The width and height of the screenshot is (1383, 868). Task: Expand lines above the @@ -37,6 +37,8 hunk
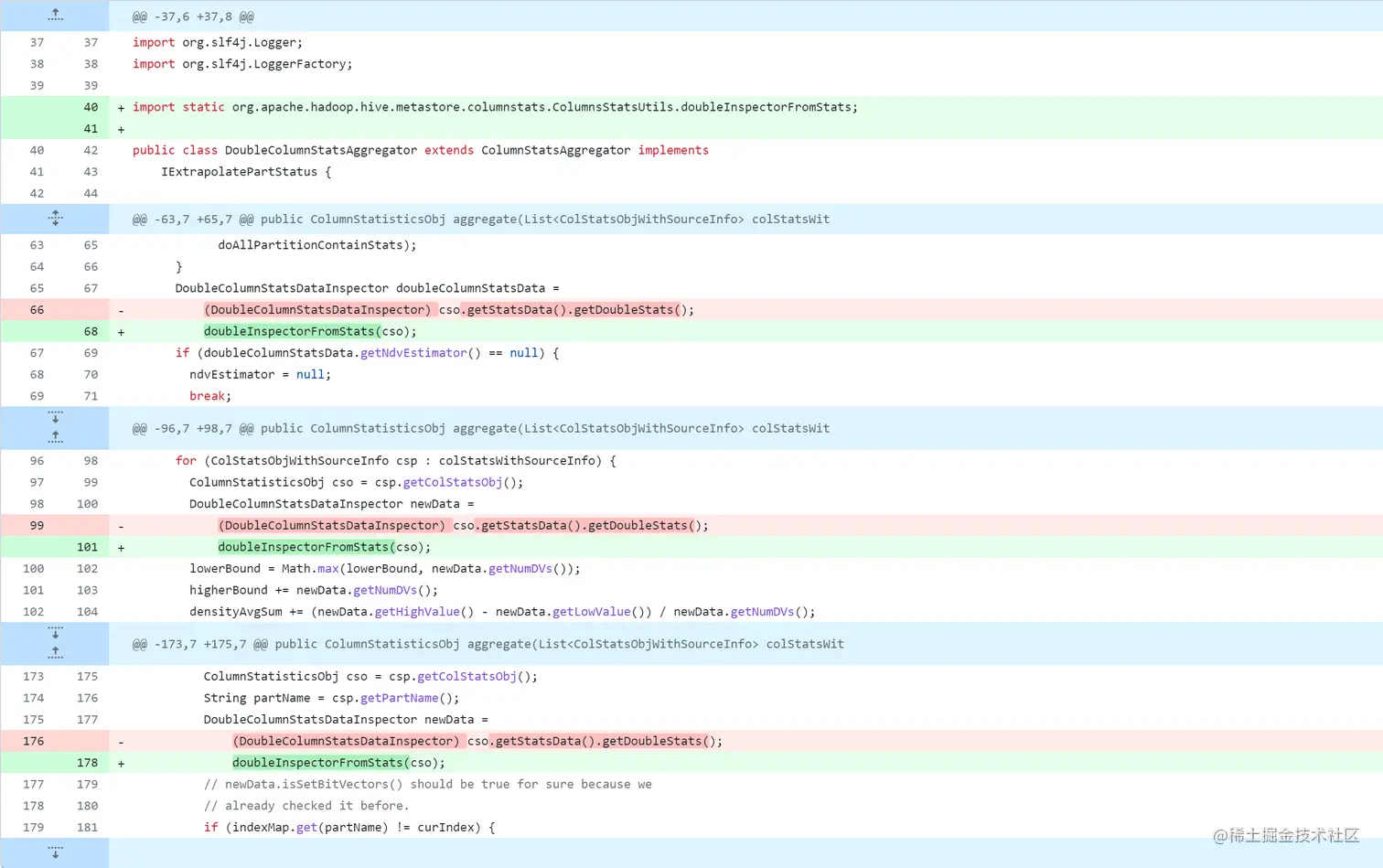[55, 16]
